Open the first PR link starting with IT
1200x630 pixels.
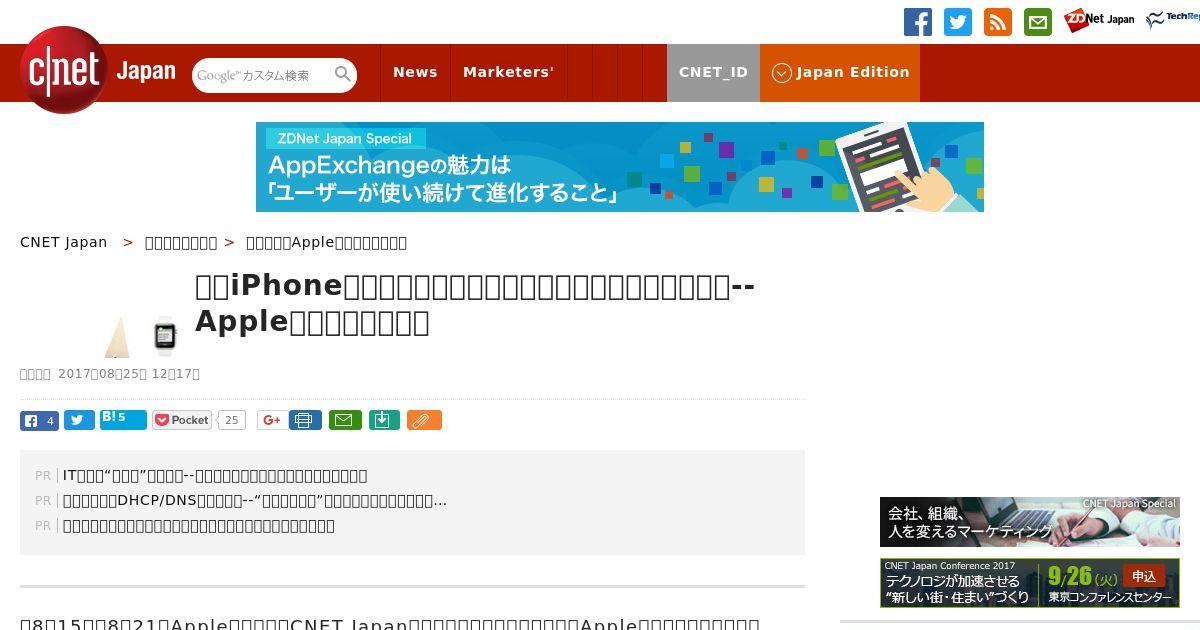(215, 476)
